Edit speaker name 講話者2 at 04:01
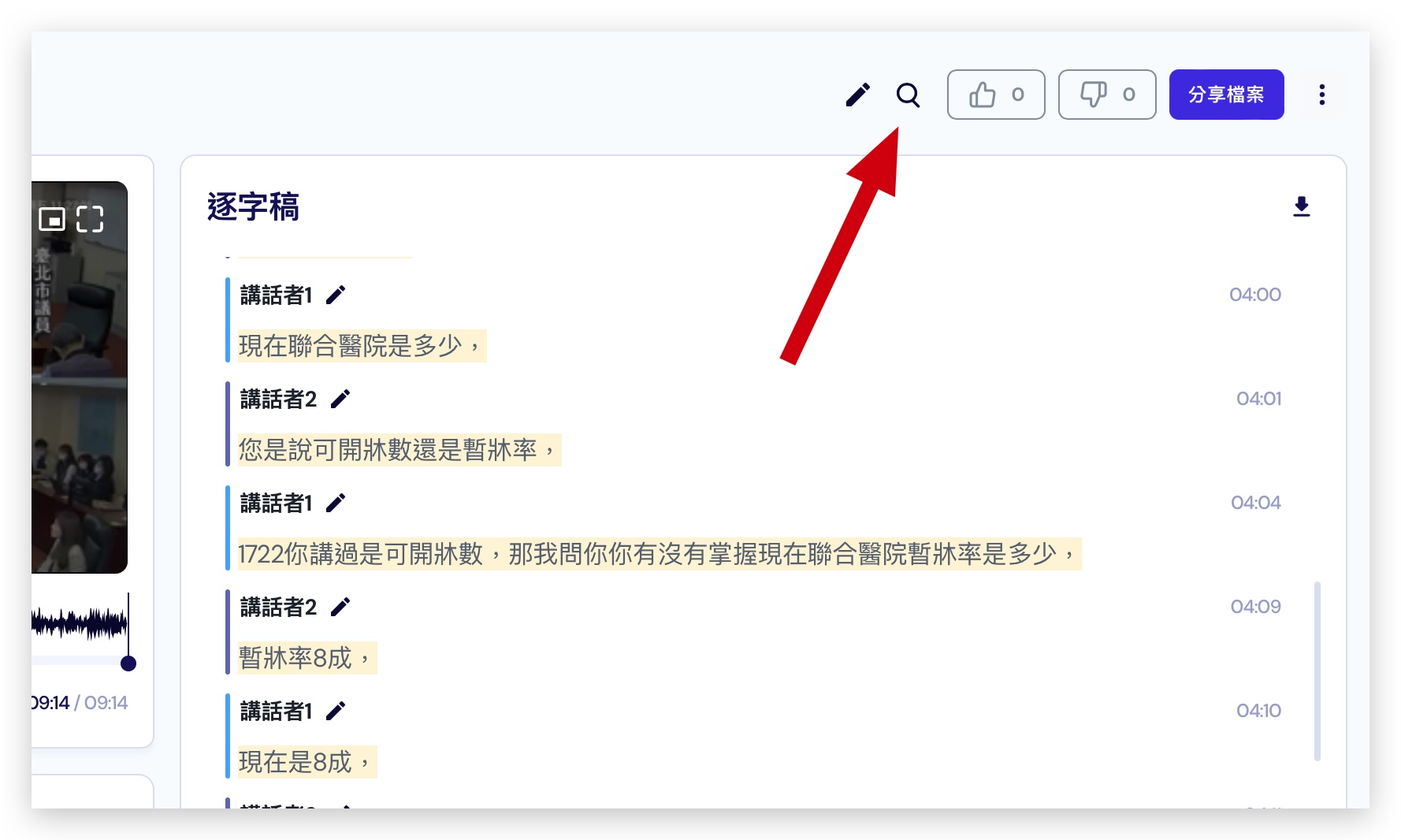 (x=340, y=400)
